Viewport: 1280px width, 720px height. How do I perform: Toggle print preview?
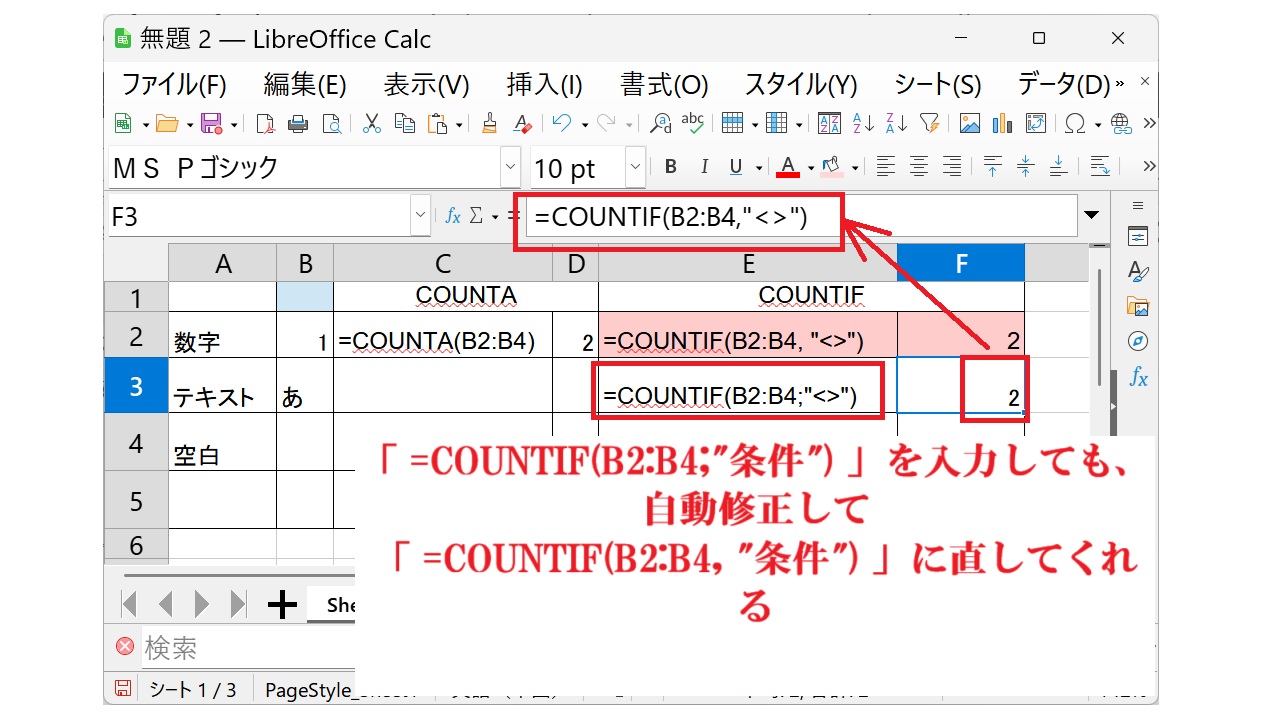331,123
